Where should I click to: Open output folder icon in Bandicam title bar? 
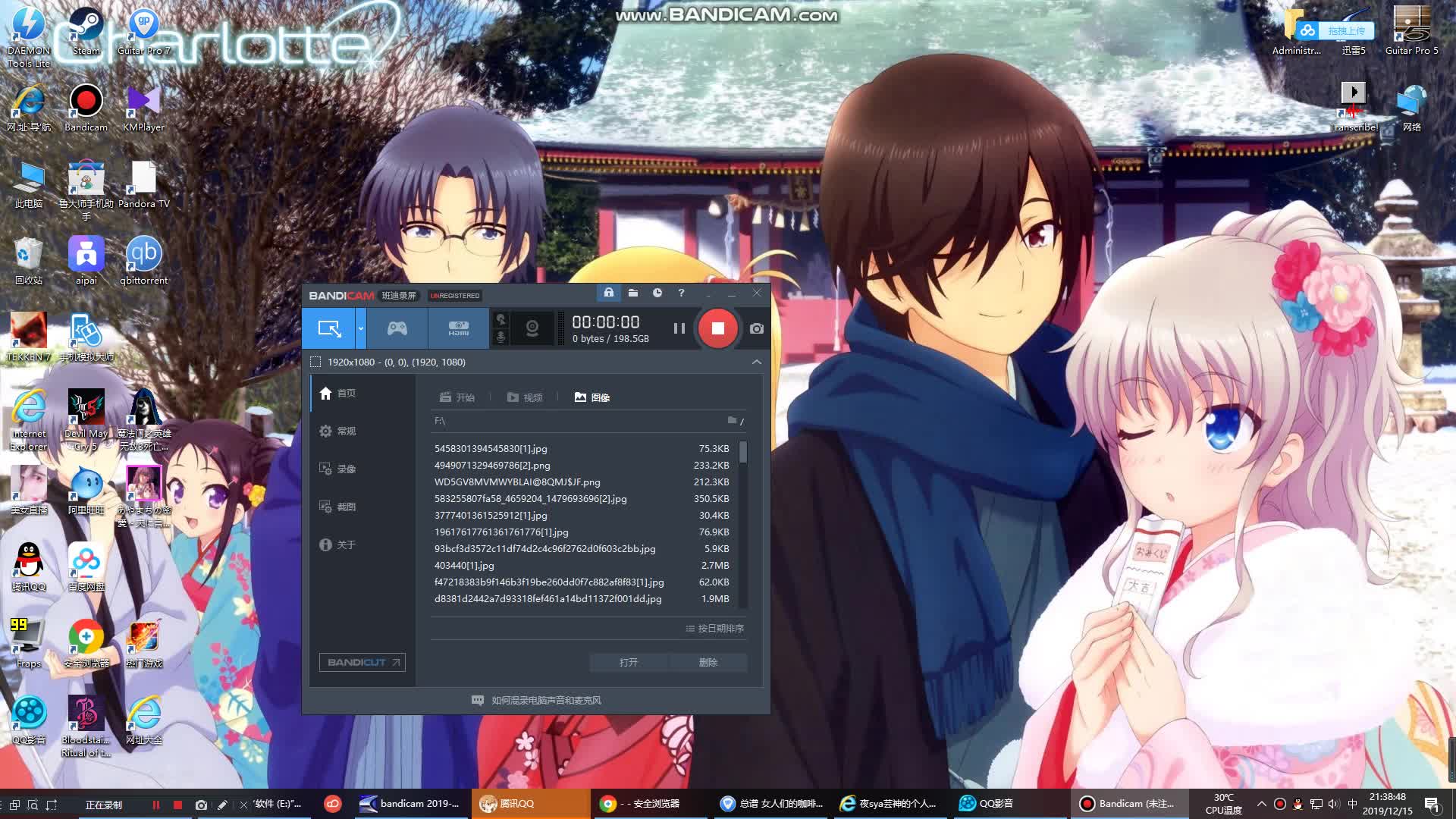coord(633,293)
